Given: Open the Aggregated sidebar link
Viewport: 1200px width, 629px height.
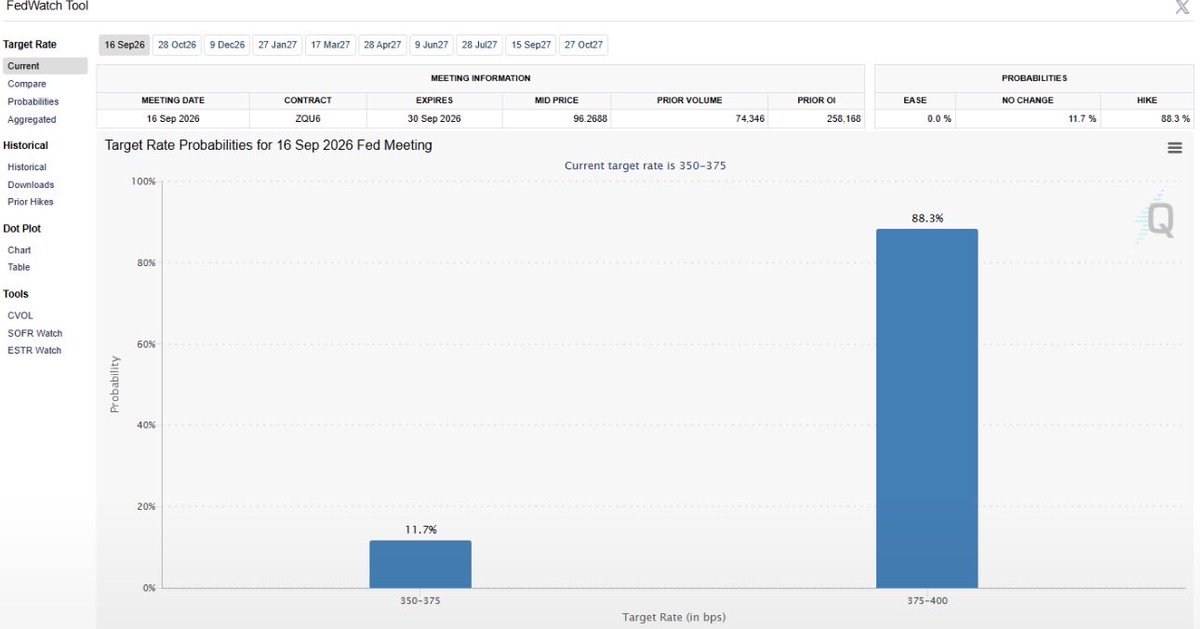Looking at the screenshot, I should tap(32, 119).
